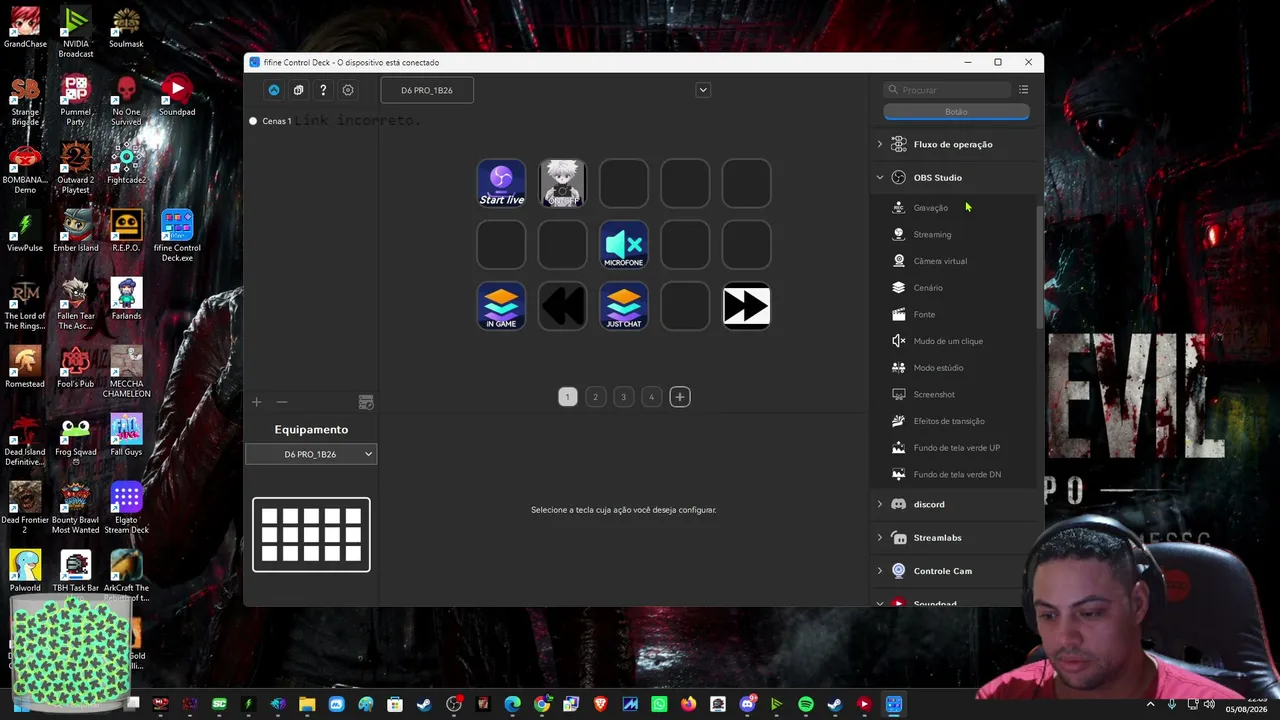Choose the Efeitos de transição action
The width and height of the screenshot is (1280, 720).
coord(949,421)
